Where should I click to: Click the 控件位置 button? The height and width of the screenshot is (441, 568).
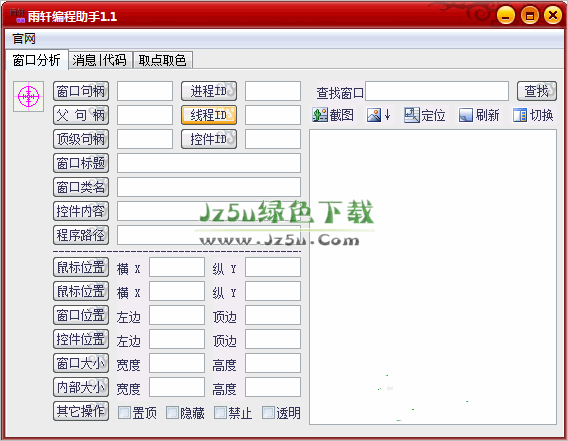tap(81, 339)
